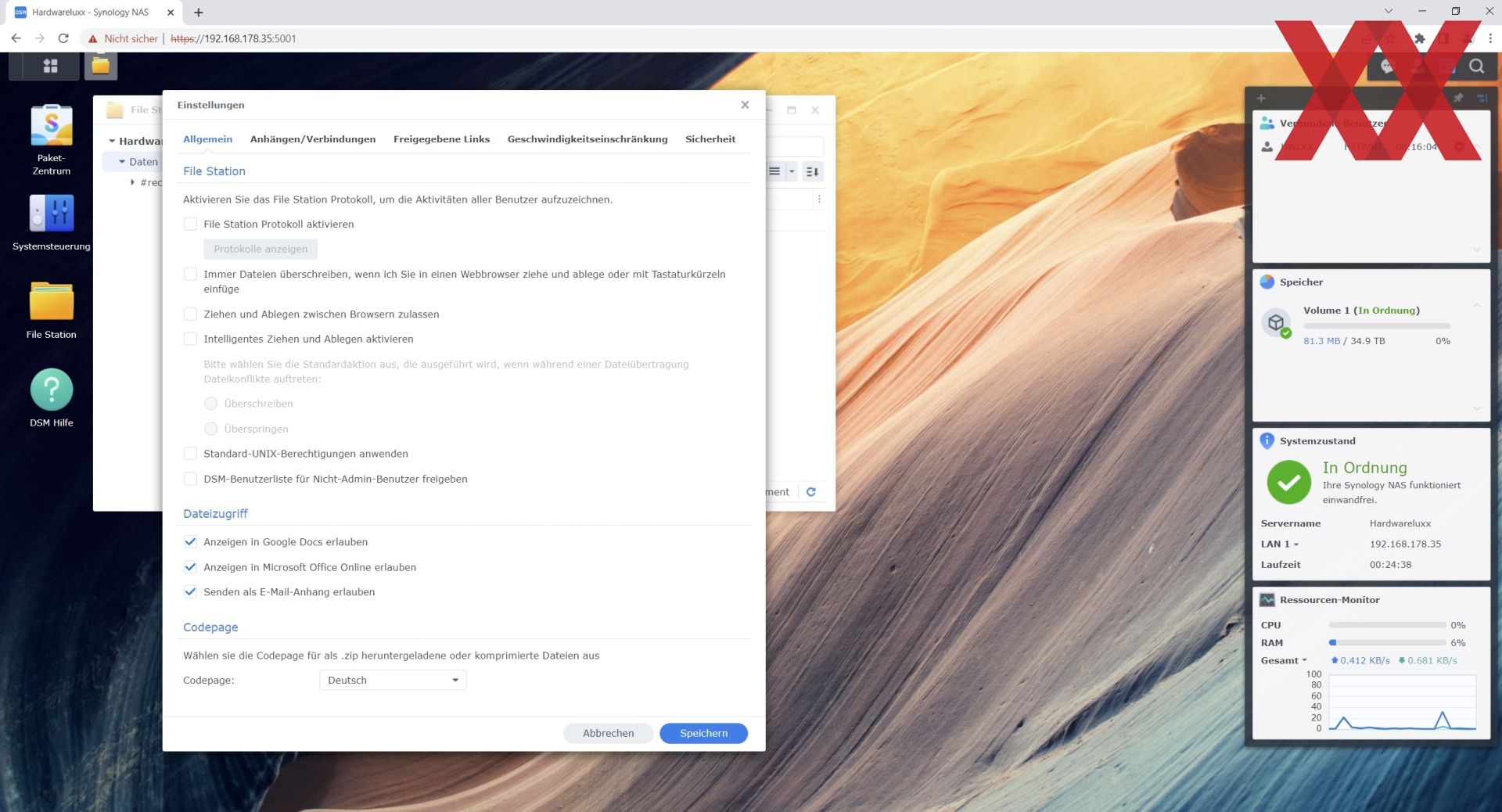Switch to the Anhängen/Verbindungen tab

tap(313, 139)
